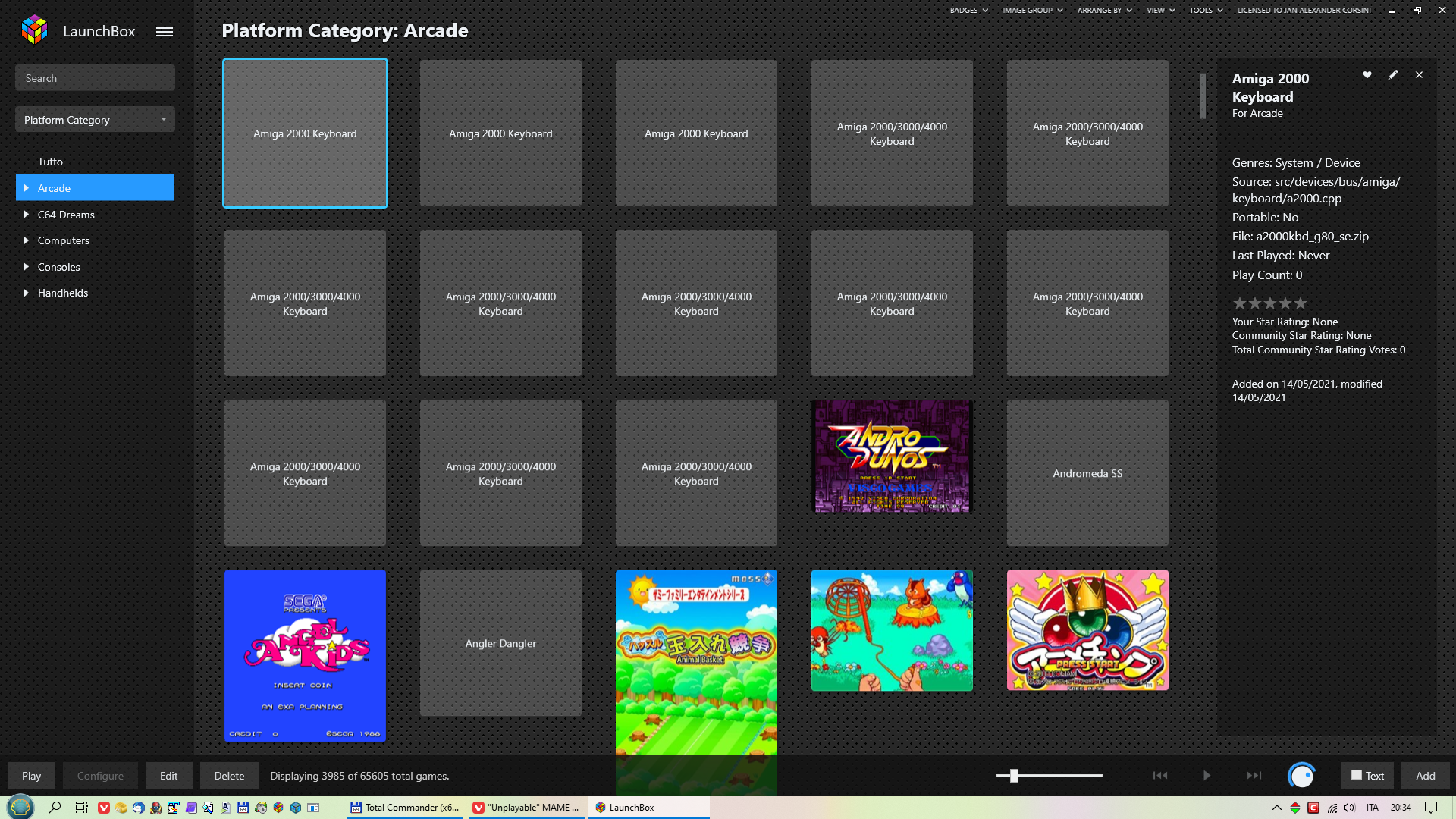Screen dimensions: 1456x819
Task: Click the selected Amiga 2000 Keyboard tile
Action: [305, 133]
